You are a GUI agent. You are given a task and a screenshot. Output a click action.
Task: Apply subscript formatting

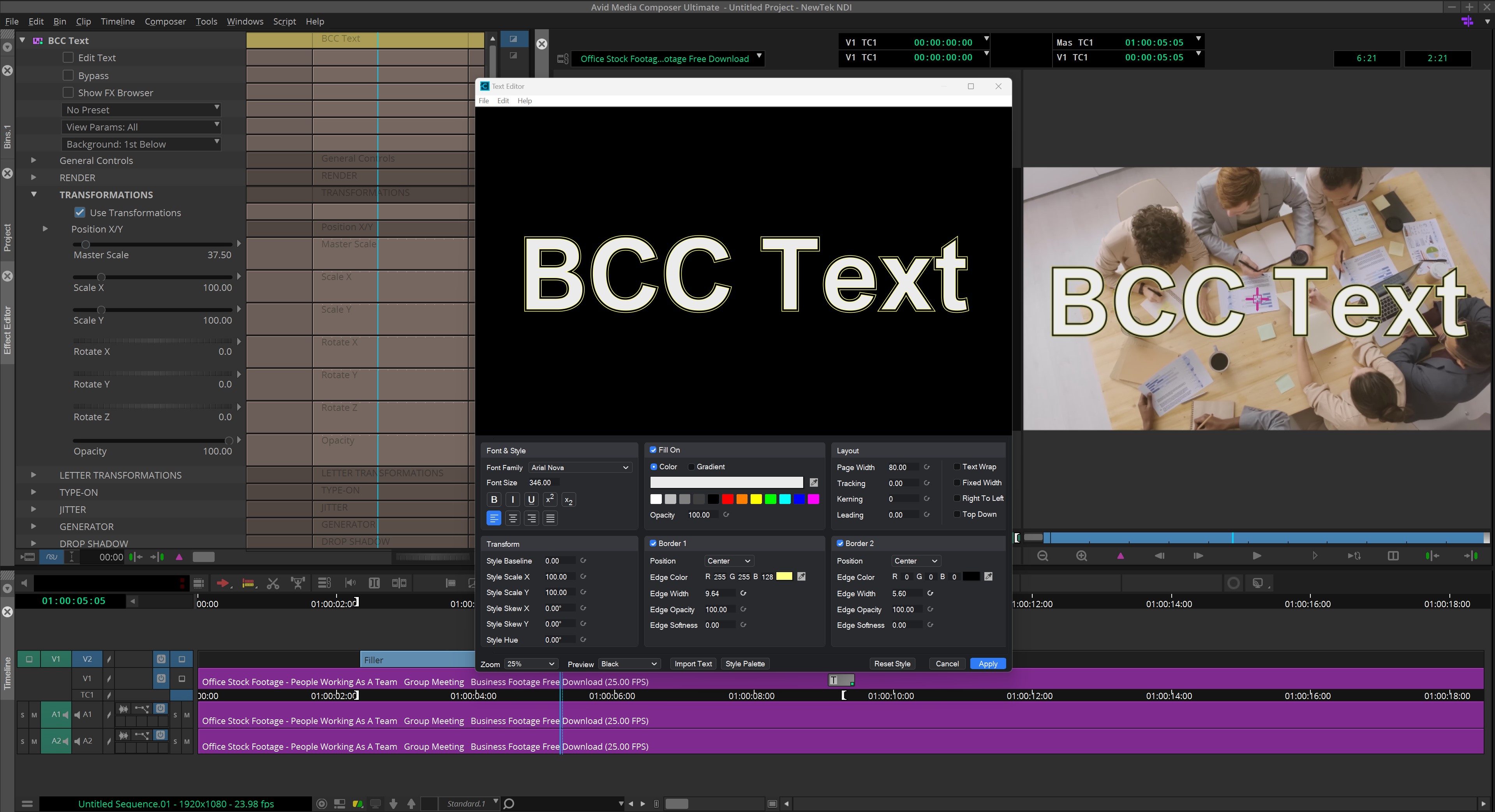569,500
